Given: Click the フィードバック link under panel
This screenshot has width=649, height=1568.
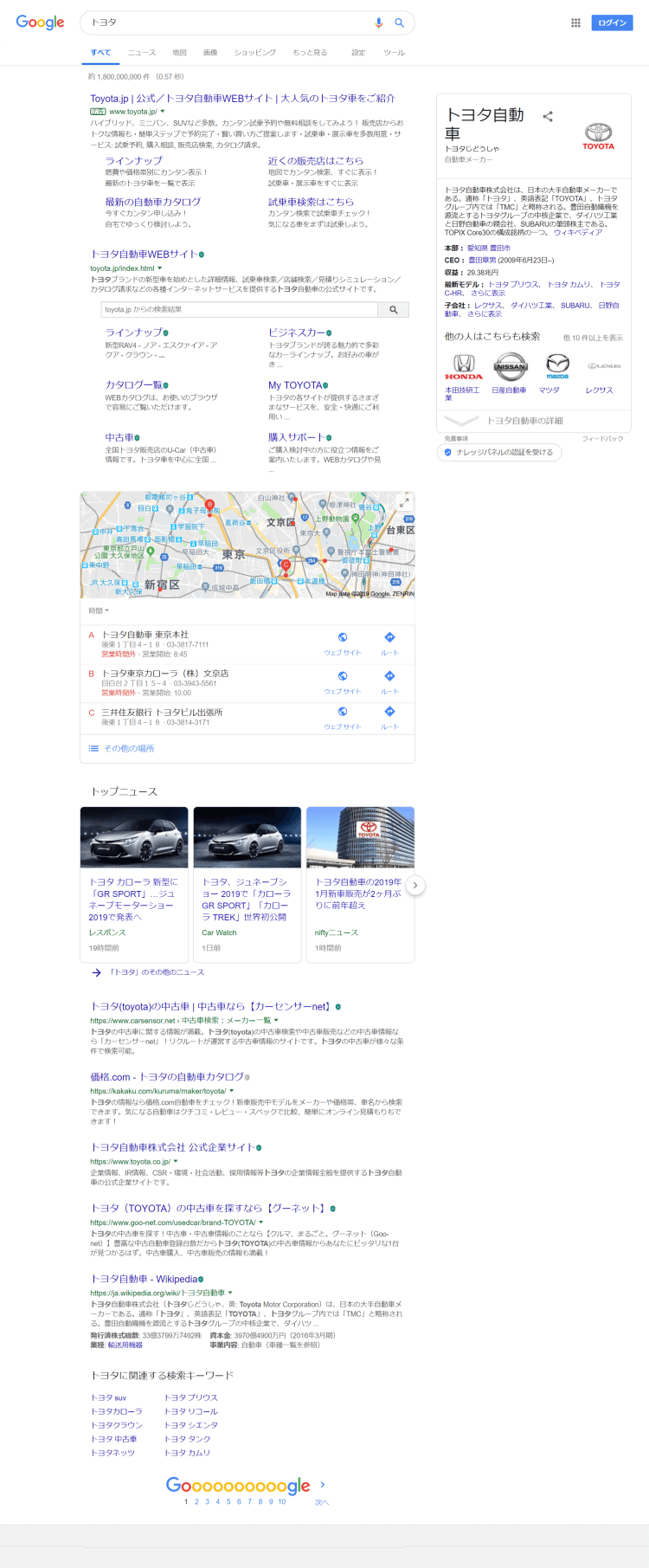Looking at the screenshot, I should click(603, 438).
